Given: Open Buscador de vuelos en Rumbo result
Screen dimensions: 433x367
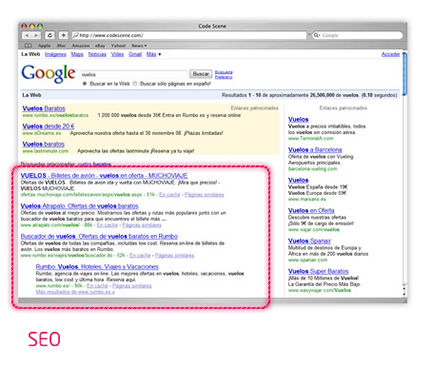Looking at the screenshot, I should (x=99, y=236).
